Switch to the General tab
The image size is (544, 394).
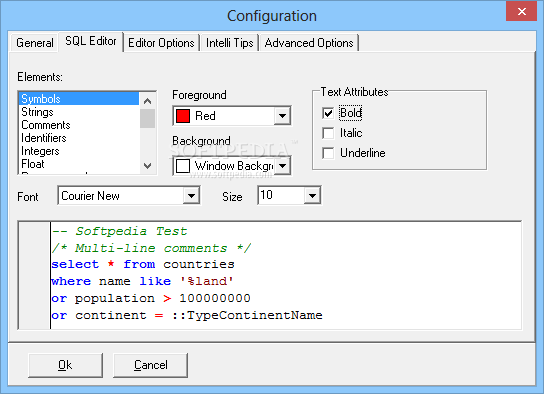click(34, 43)
